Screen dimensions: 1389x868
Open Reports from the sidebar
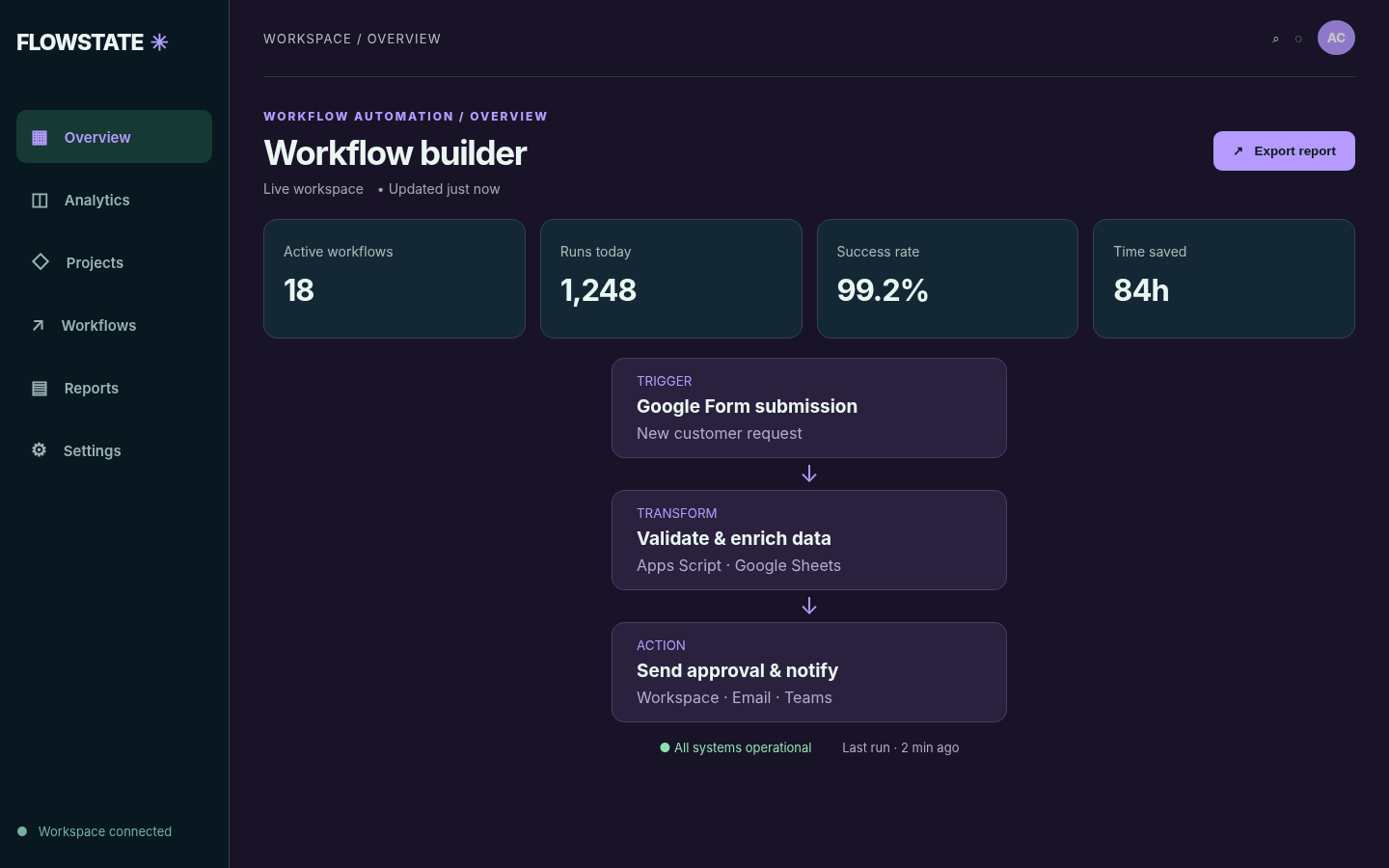coord(114,388)
